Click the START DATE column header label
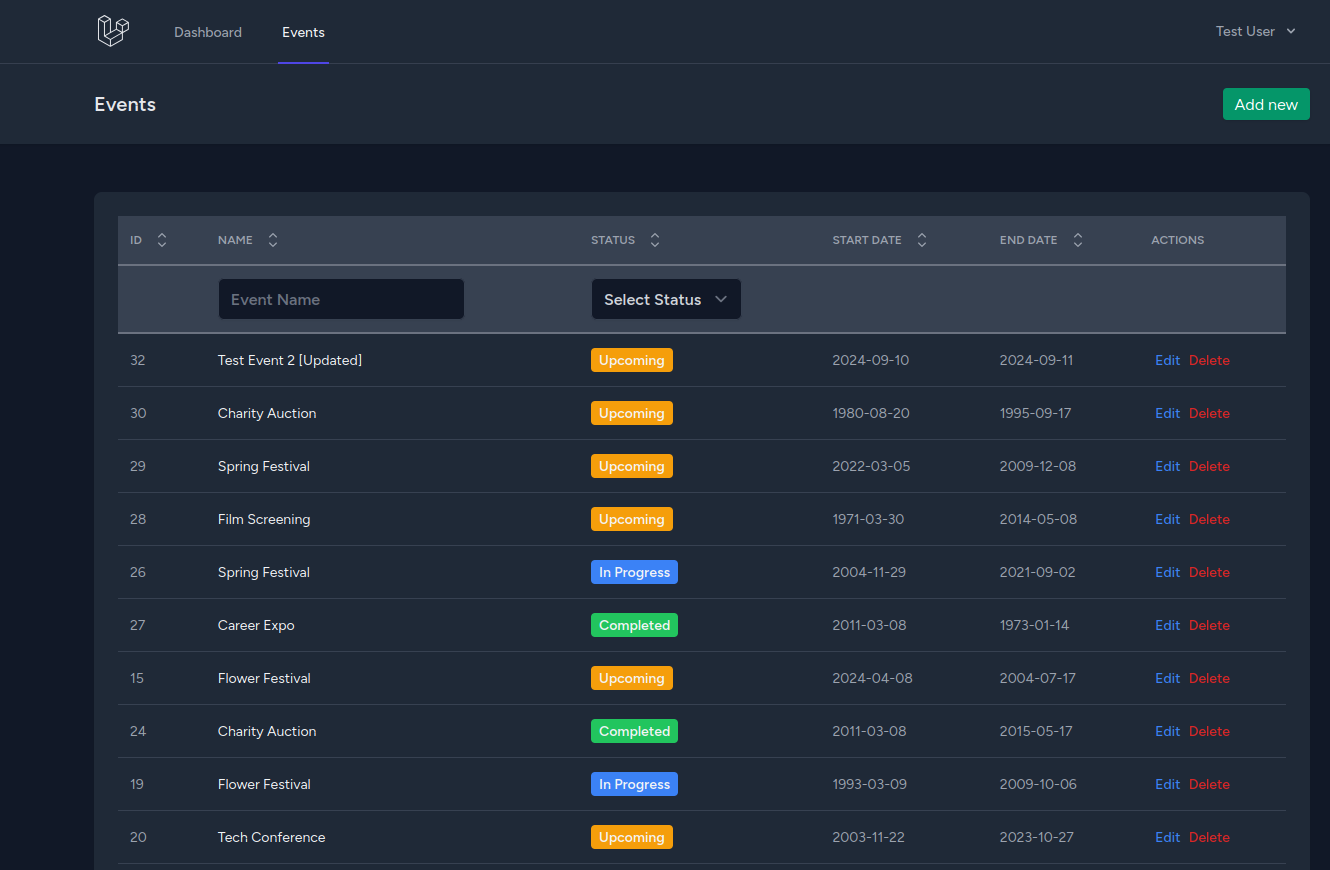 pyautogui.click(x=867, y=240)
